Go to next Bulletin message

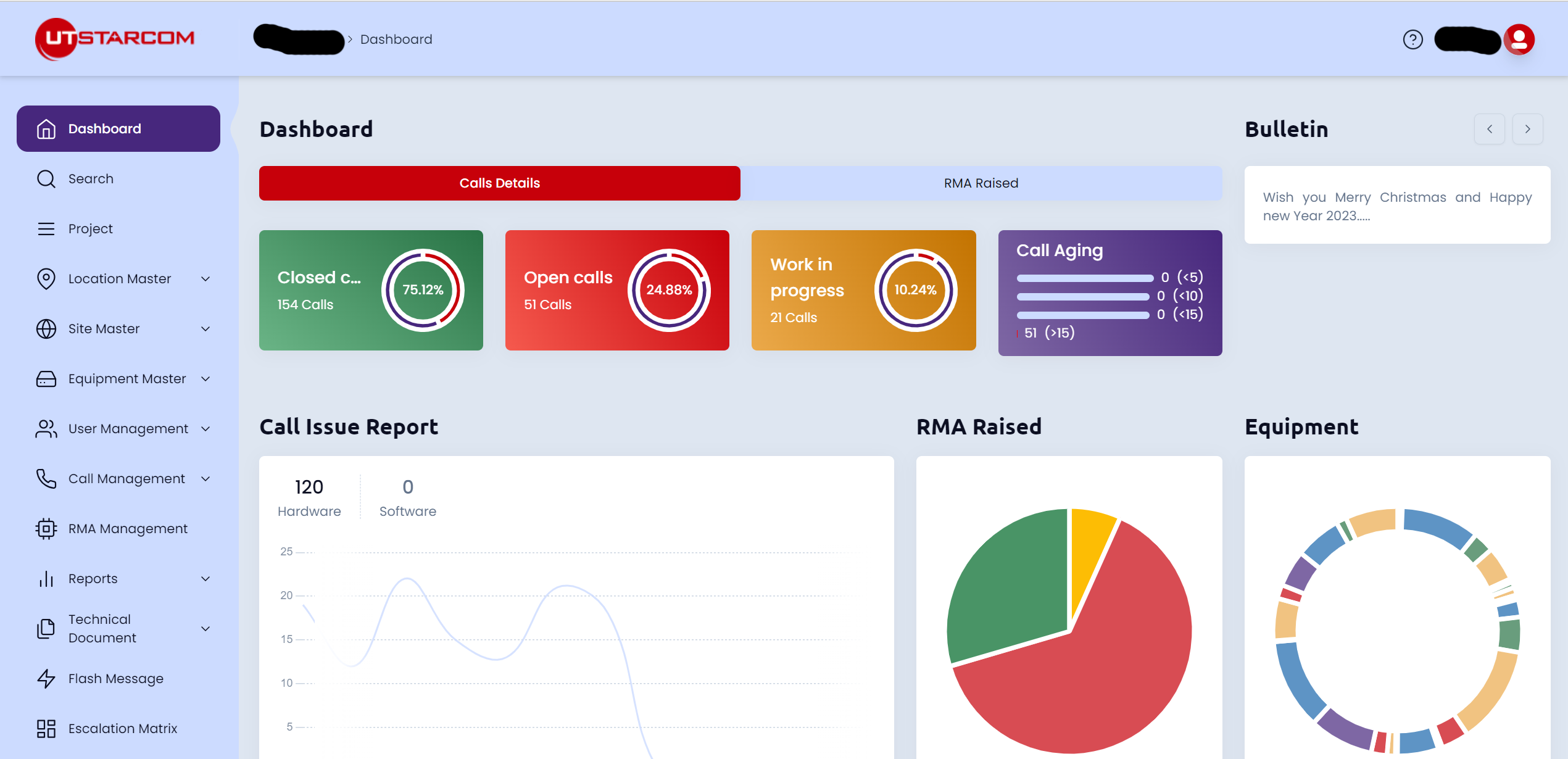1527,129
